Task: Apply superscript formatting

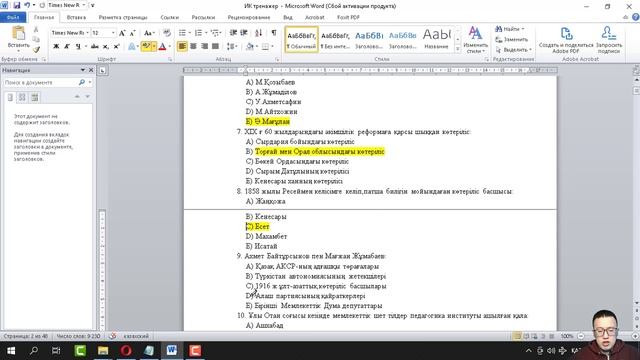Action: 116,47
